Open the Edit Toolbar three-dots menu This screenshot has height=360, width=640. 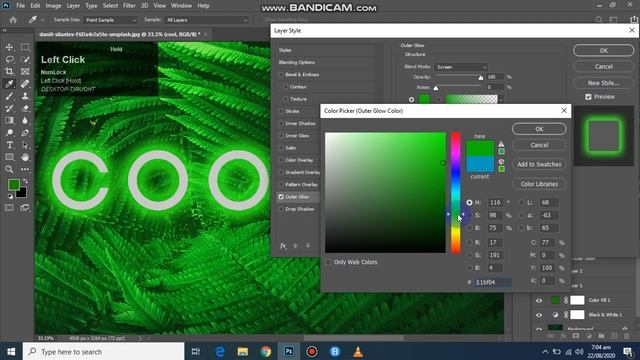point(25,169)
